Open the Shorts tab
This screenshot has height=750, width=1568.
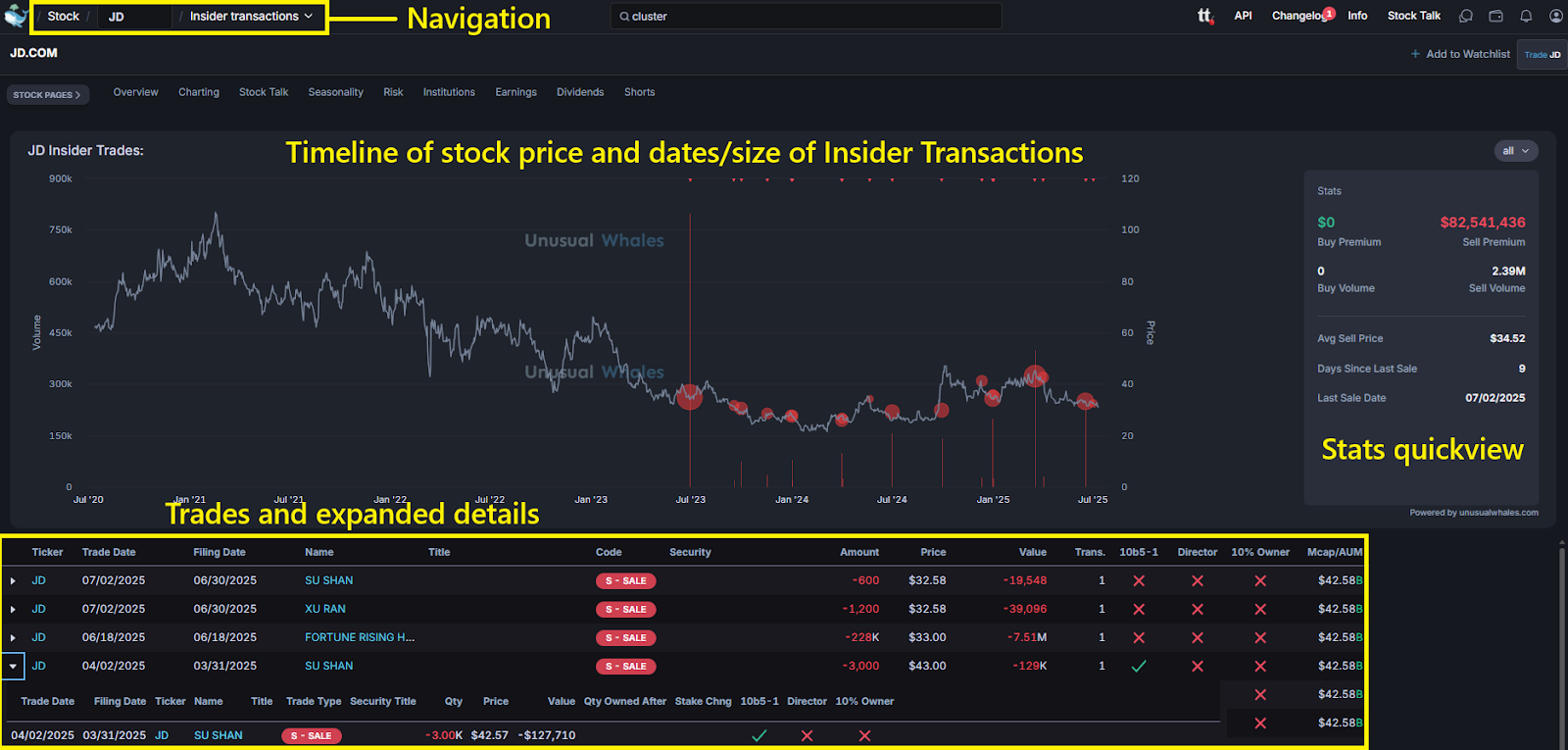pyautogui.click(x=639, y=92)
